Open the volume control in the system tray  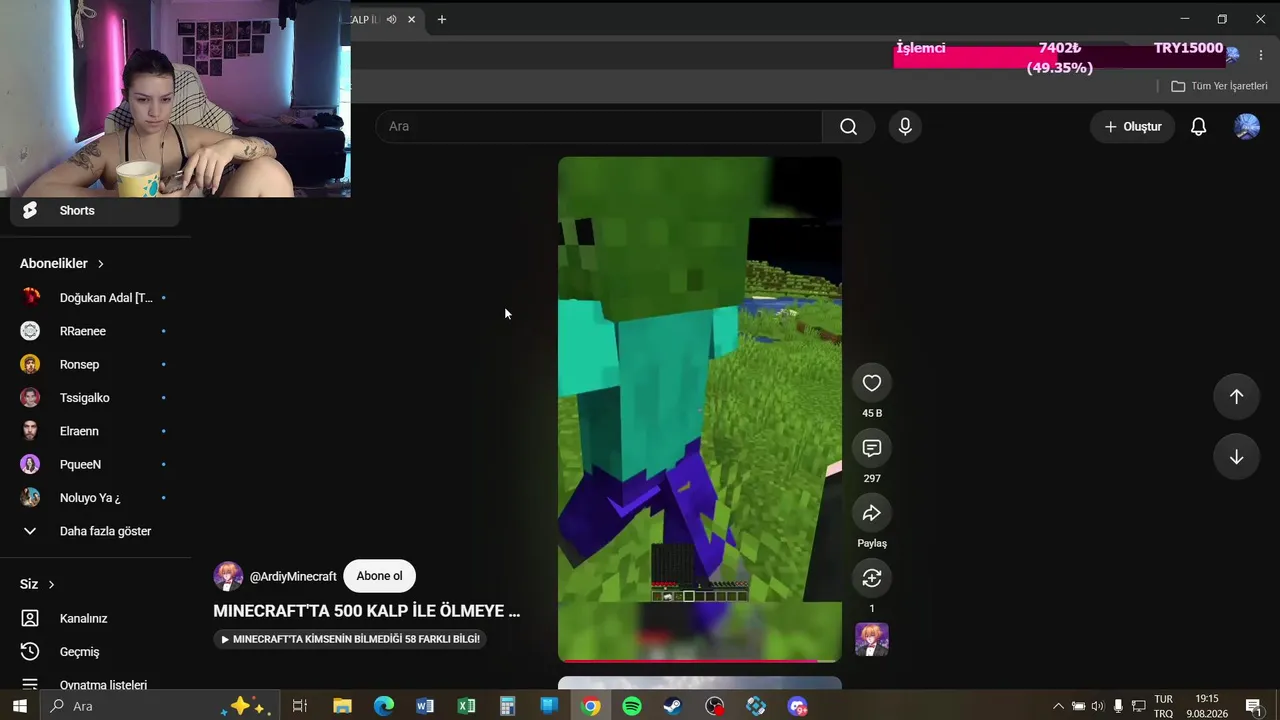click(1097, 706)
